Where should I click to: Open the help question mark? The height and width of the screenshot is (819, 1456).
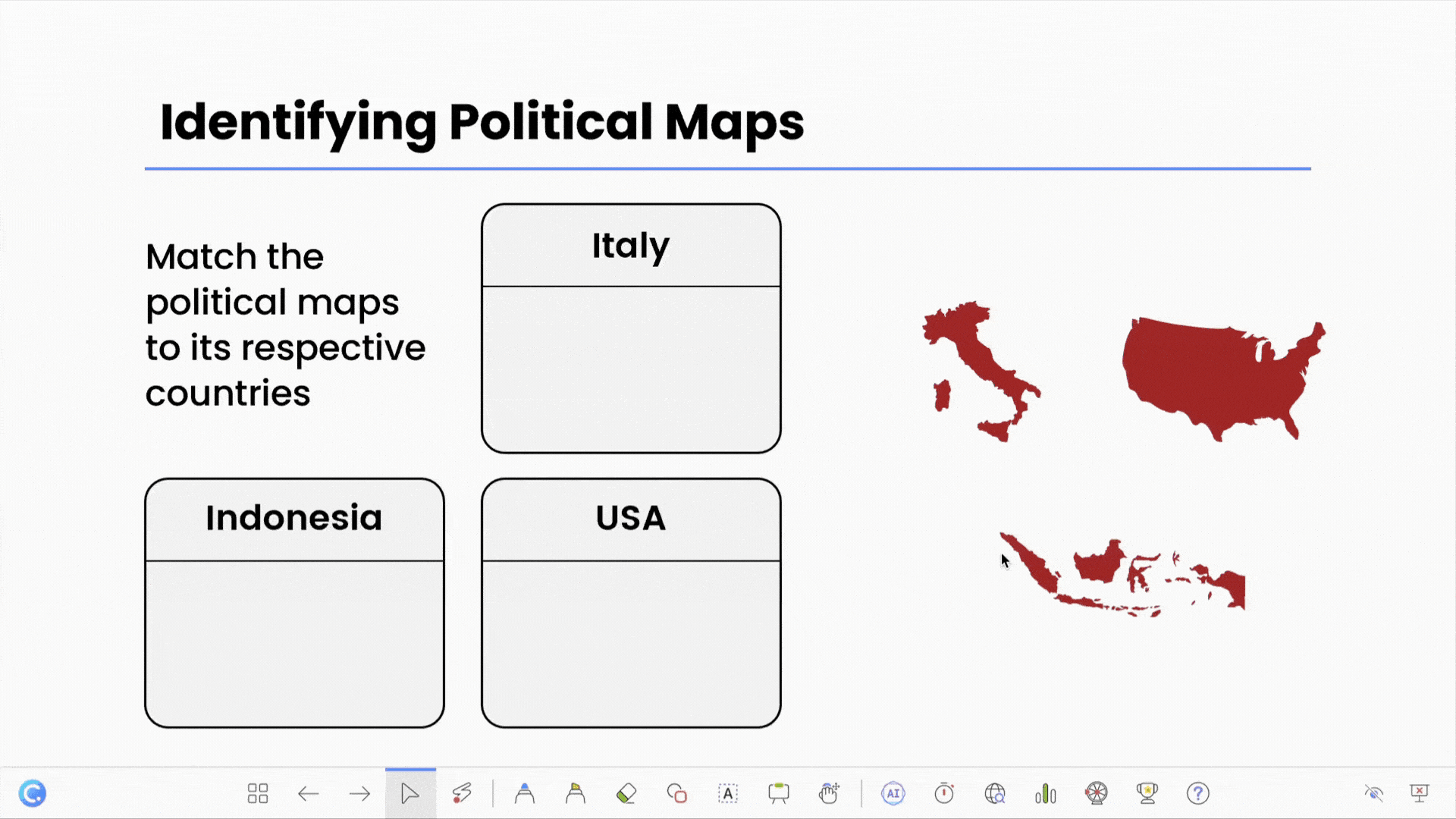[x=1198, y=793]
